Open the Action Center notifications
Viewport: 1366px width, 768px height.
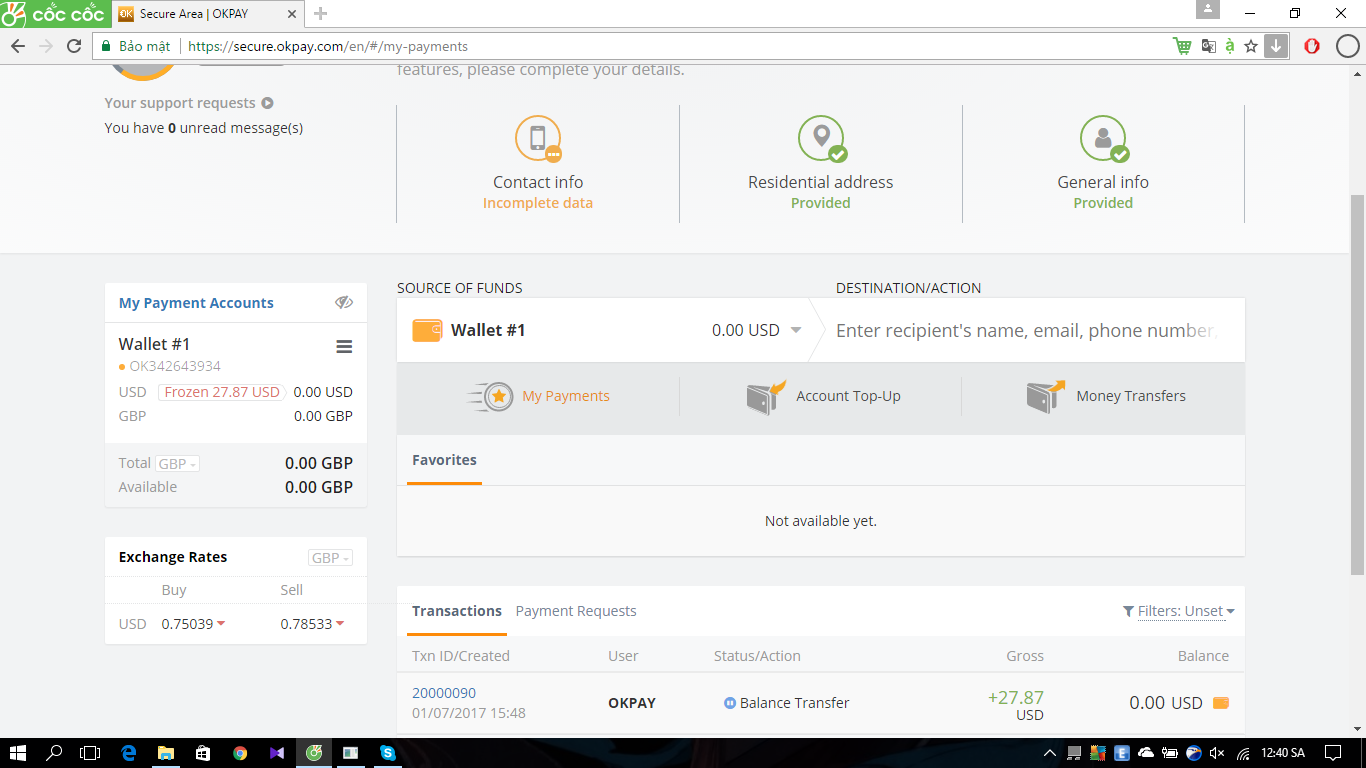pyautogui.click(x=1333, y=752)
